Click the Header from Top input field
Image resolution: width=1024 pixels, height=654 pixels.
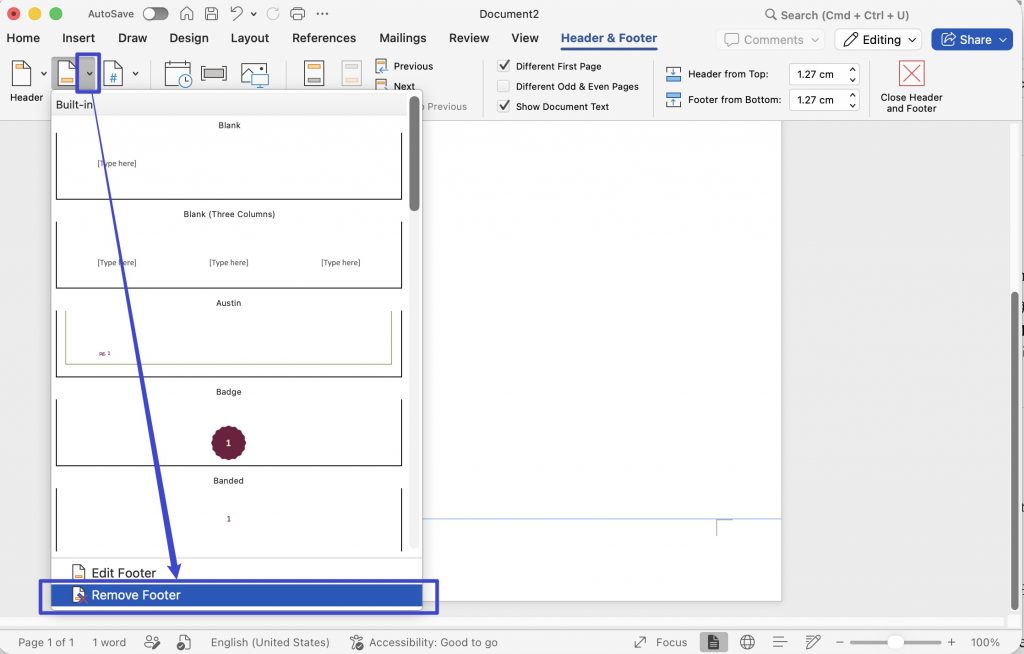click(x=817, y=74)
